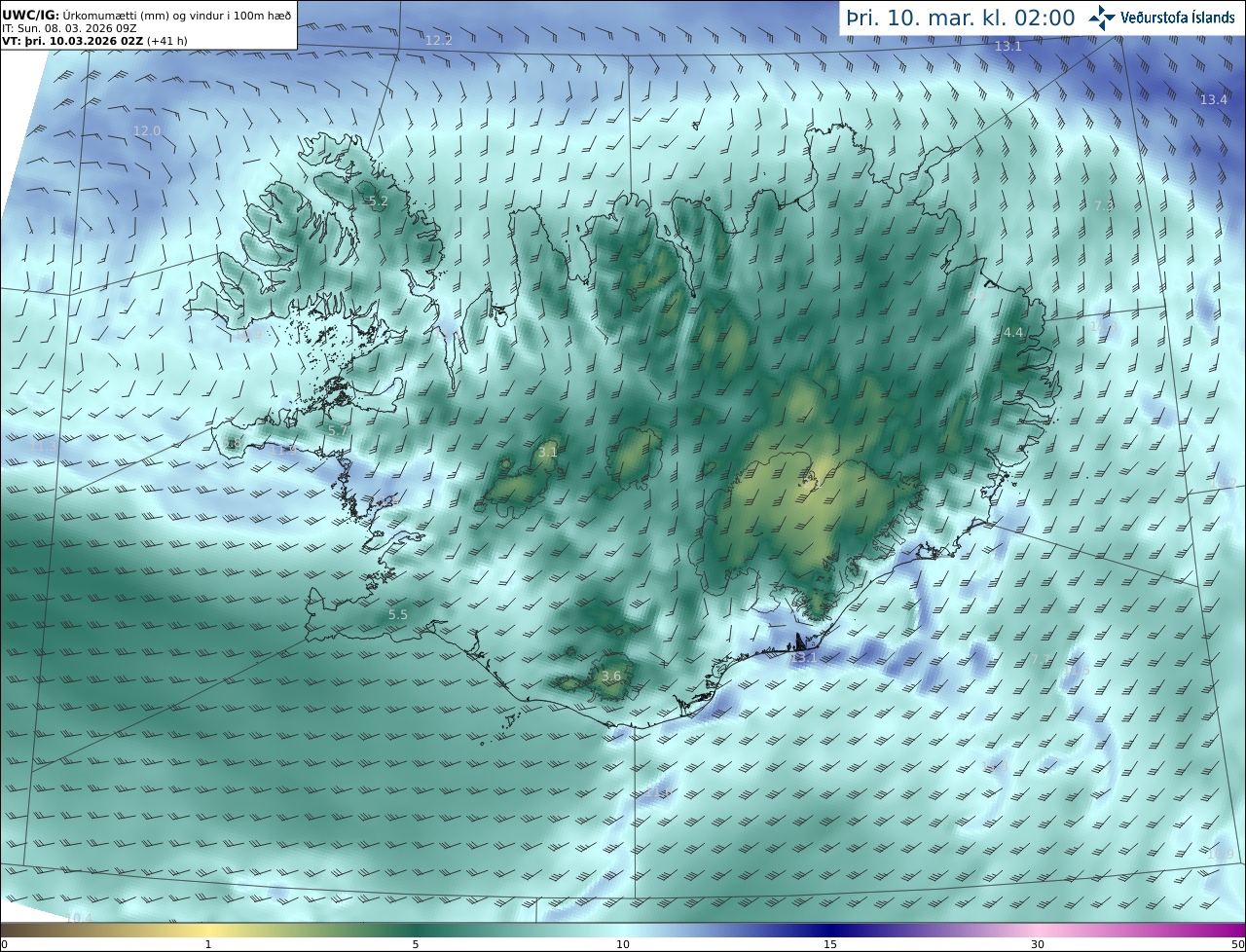Pick the dark navy color scale segment
The height and width of the screenshot is (952, 1246).
click(830, 930)
